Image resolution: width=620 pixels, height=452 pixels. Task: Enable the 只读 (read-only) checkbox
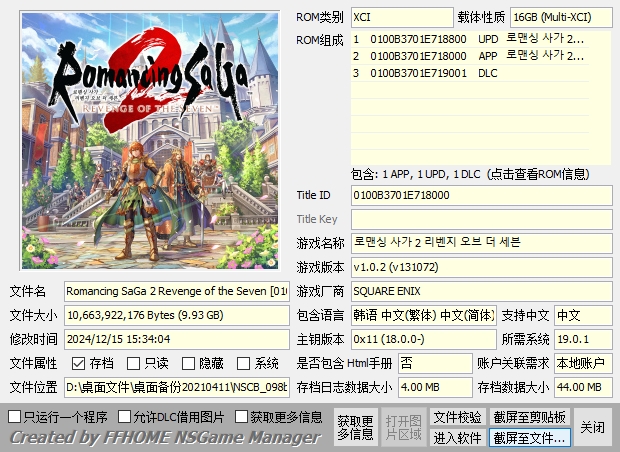(x=133, y=363)
